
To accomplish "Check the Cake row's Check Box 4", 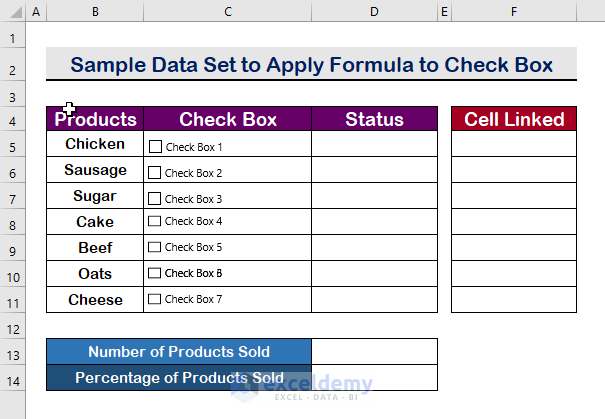I will coord(155,221).
